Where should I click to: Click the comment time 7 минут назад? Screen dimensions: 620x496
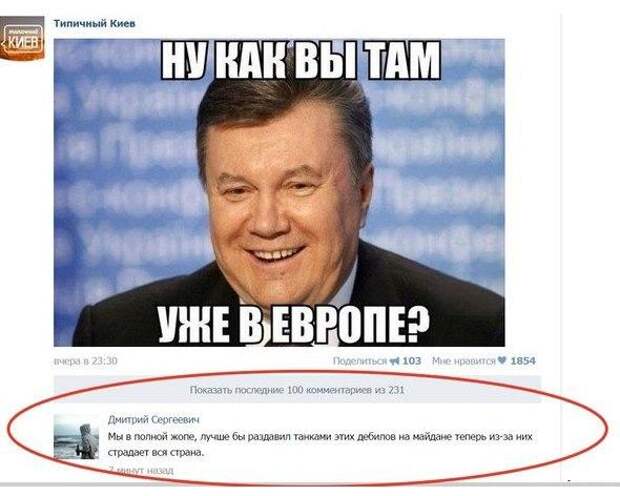141,470
